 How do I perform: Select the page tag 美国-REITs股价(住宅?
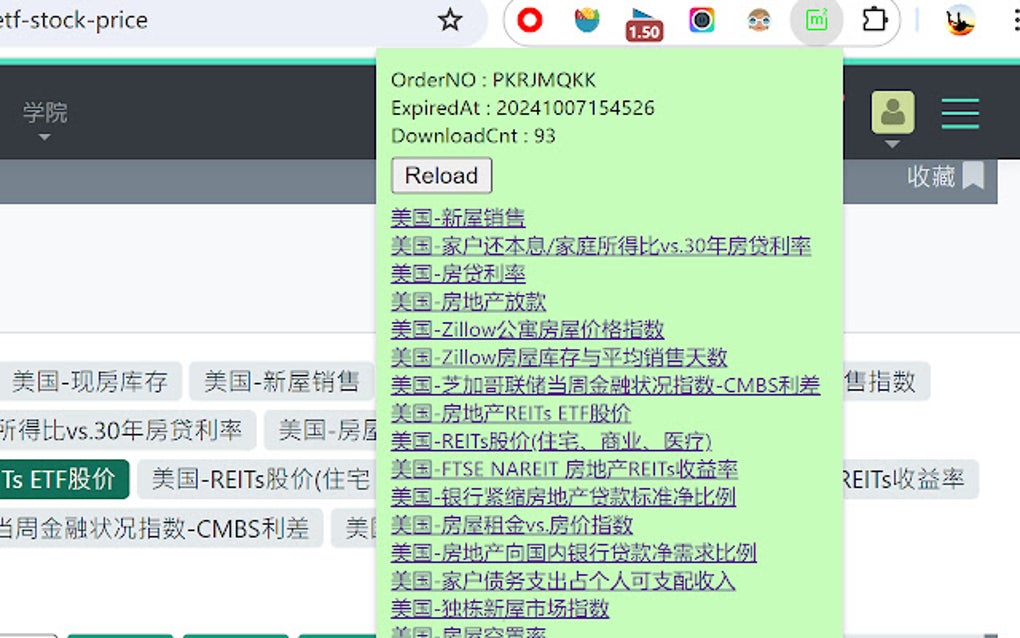coord(258,479)
